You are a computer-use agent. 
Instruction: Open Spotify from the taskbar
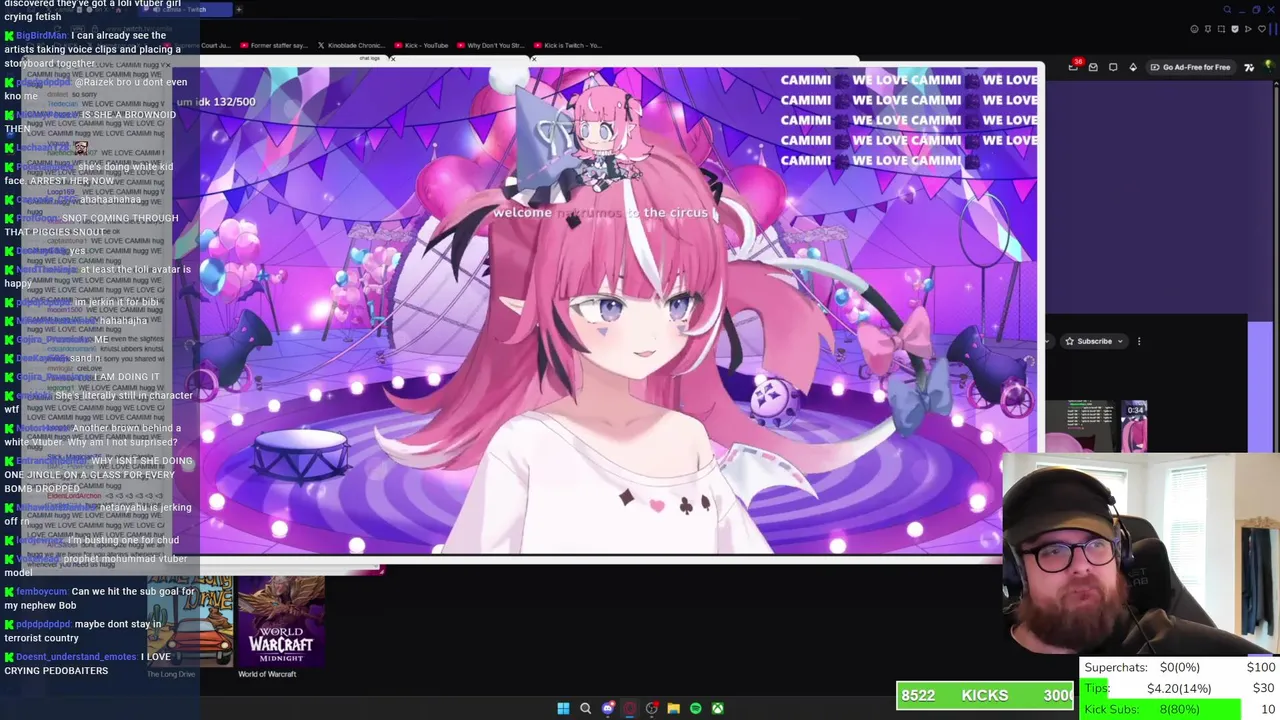coord(696,709)
